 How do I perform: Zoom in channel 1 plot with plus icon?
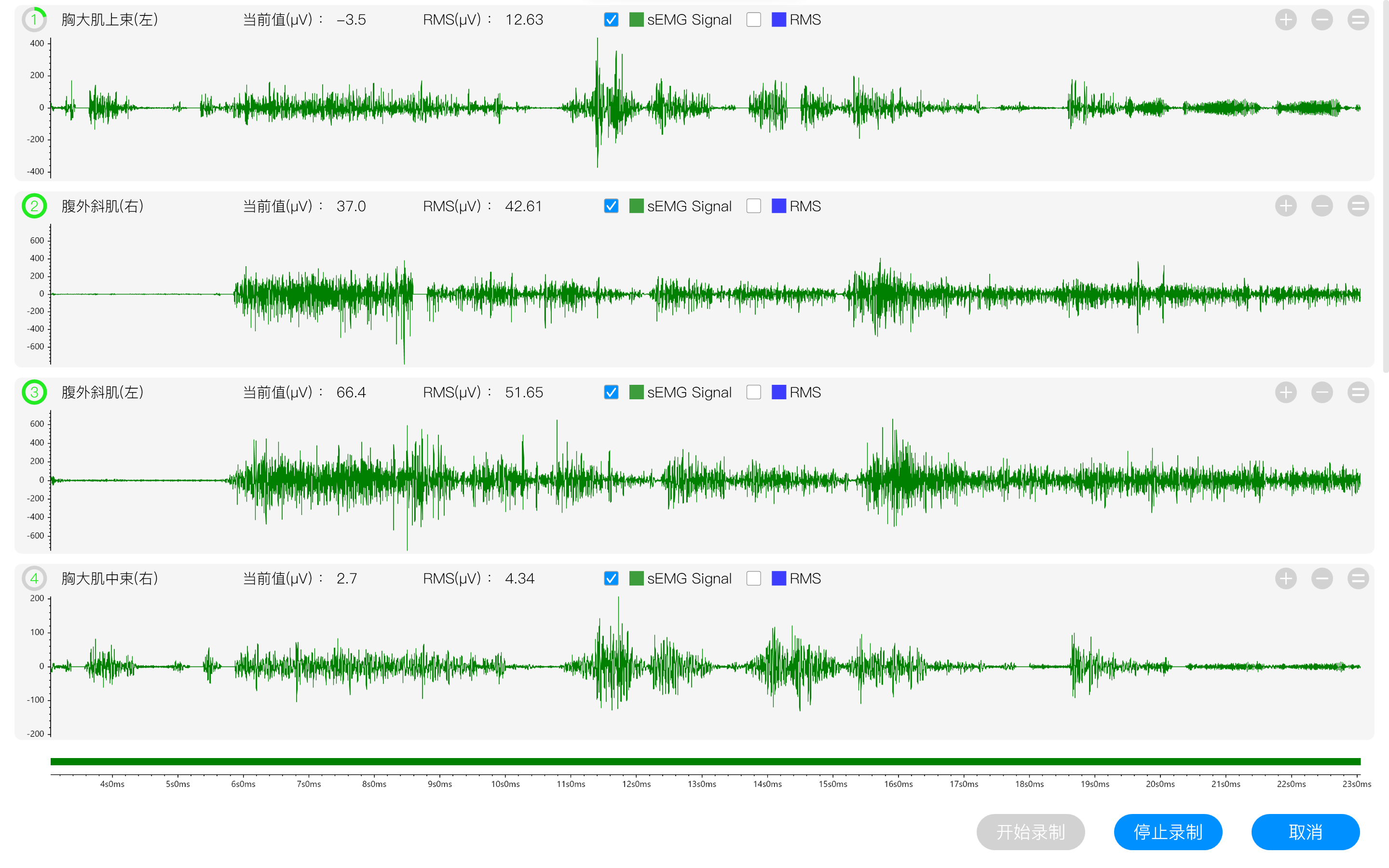pos(1286,19)
